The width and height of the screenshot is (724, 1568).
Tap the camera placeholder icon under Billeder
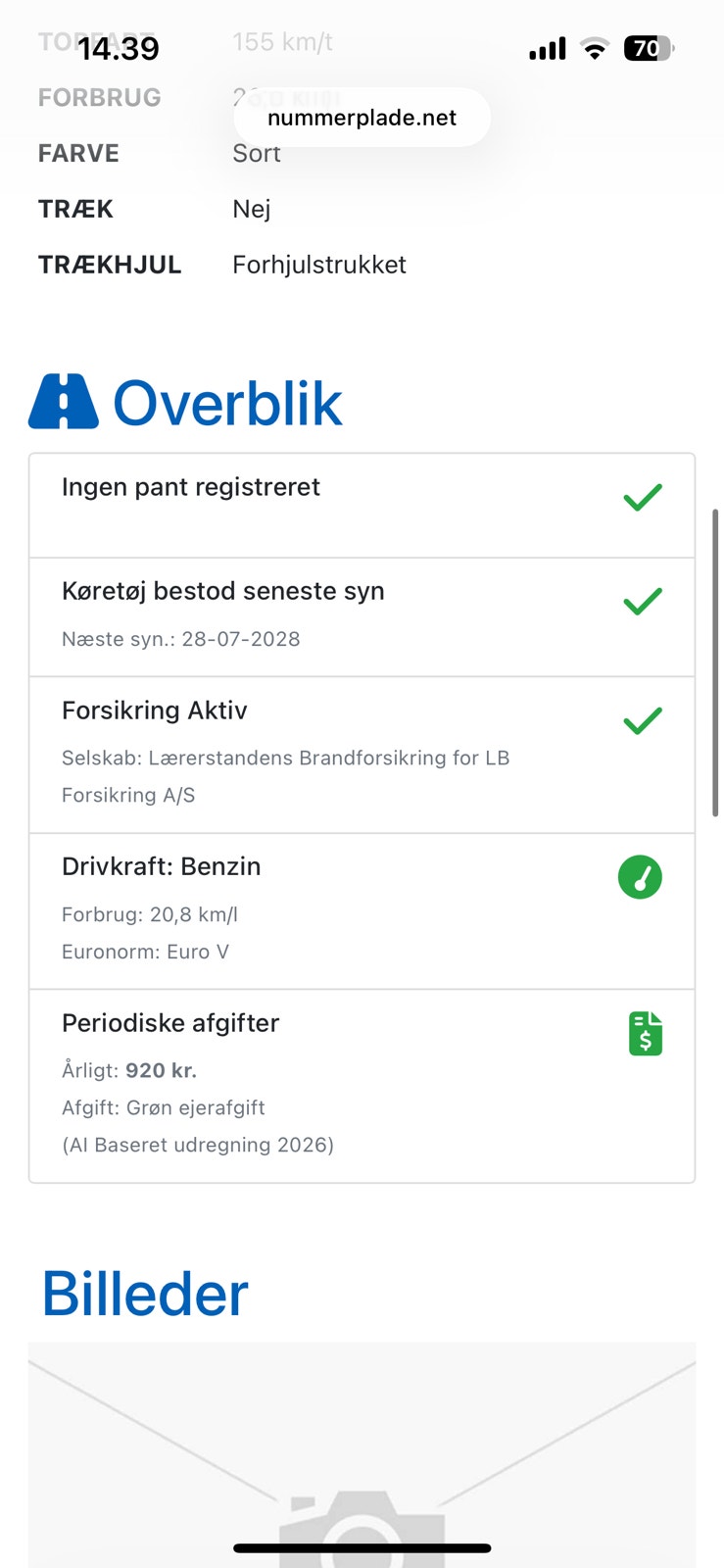tap(362, 1529)
